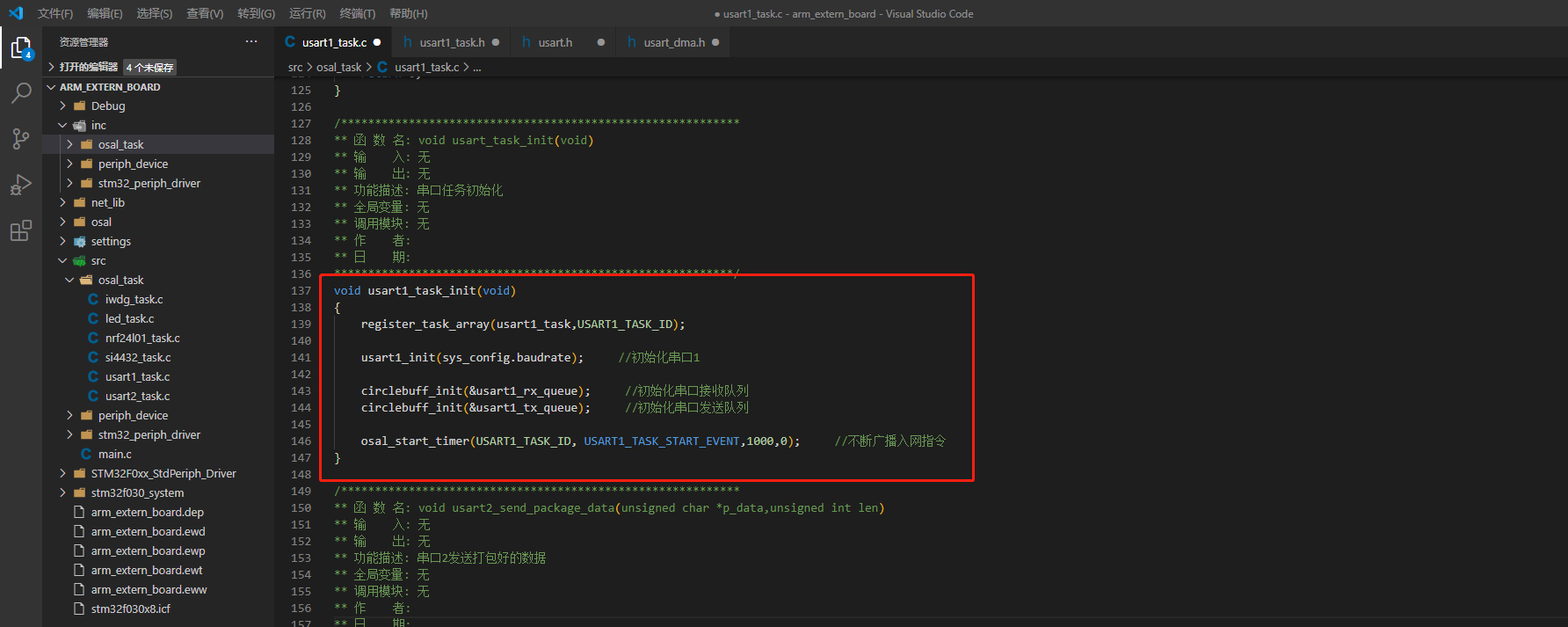Open the Run and Debug icon
The height and width of the screenshot is (627, 1568).
click(x=21, y=185)
